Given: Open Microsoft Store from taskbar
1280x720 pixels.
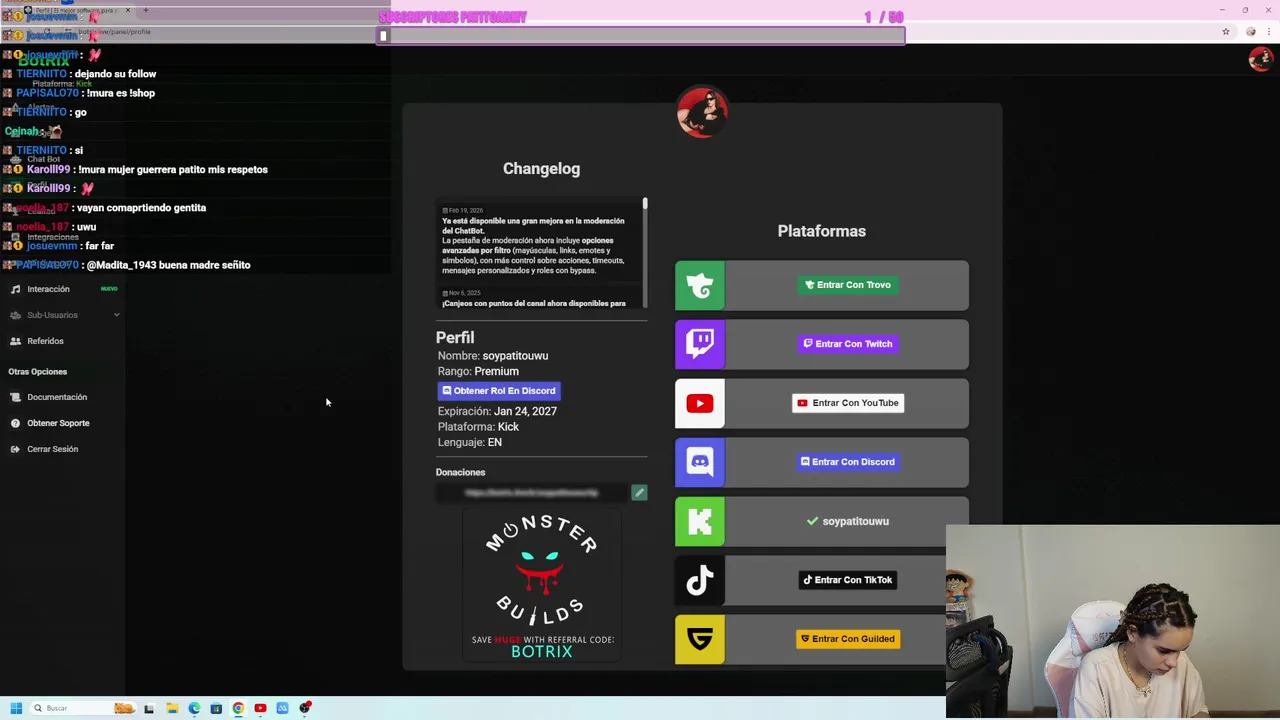Looking at the screenshot, I should pos(216,708).
